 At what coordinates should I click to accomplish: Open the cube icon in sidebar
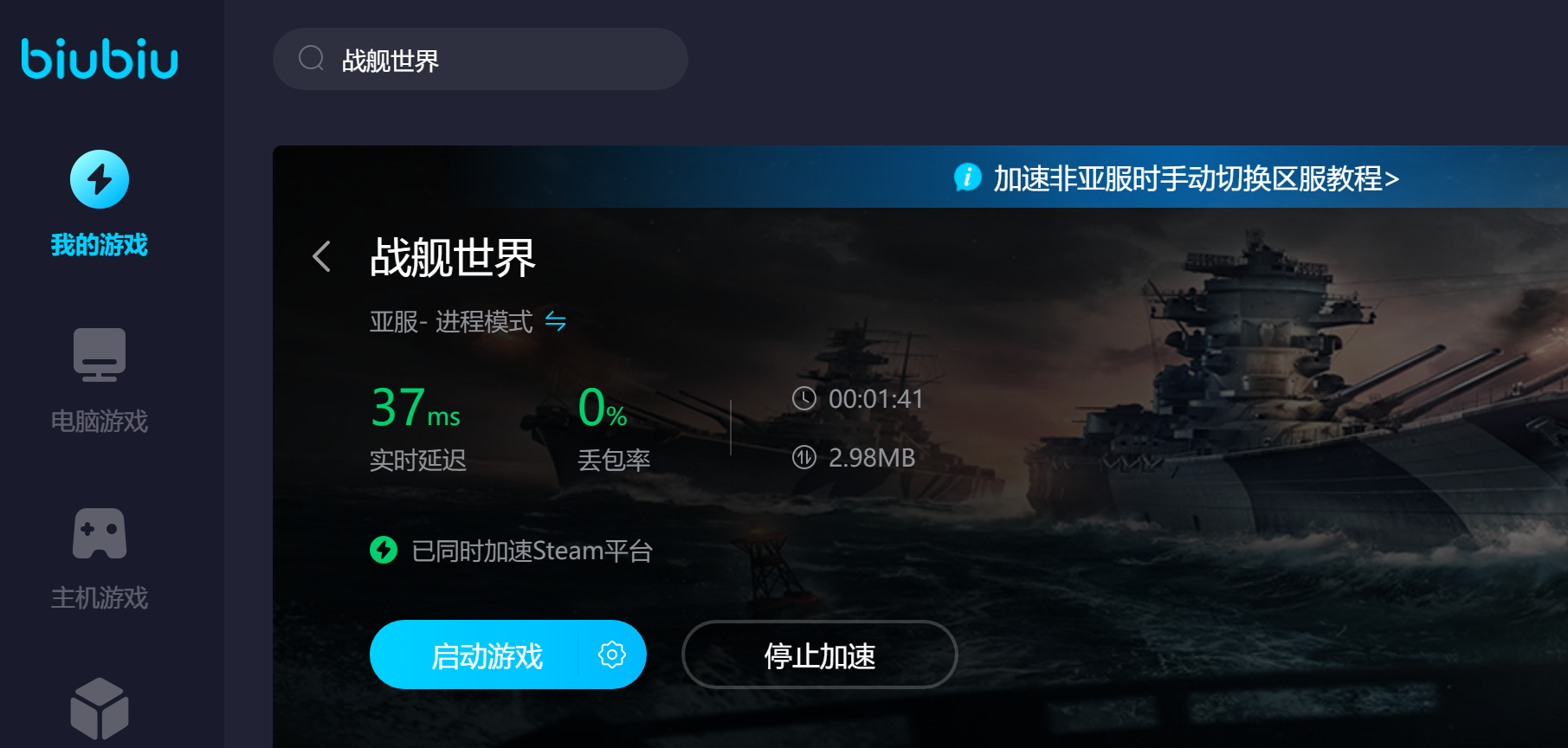[100, 708]
